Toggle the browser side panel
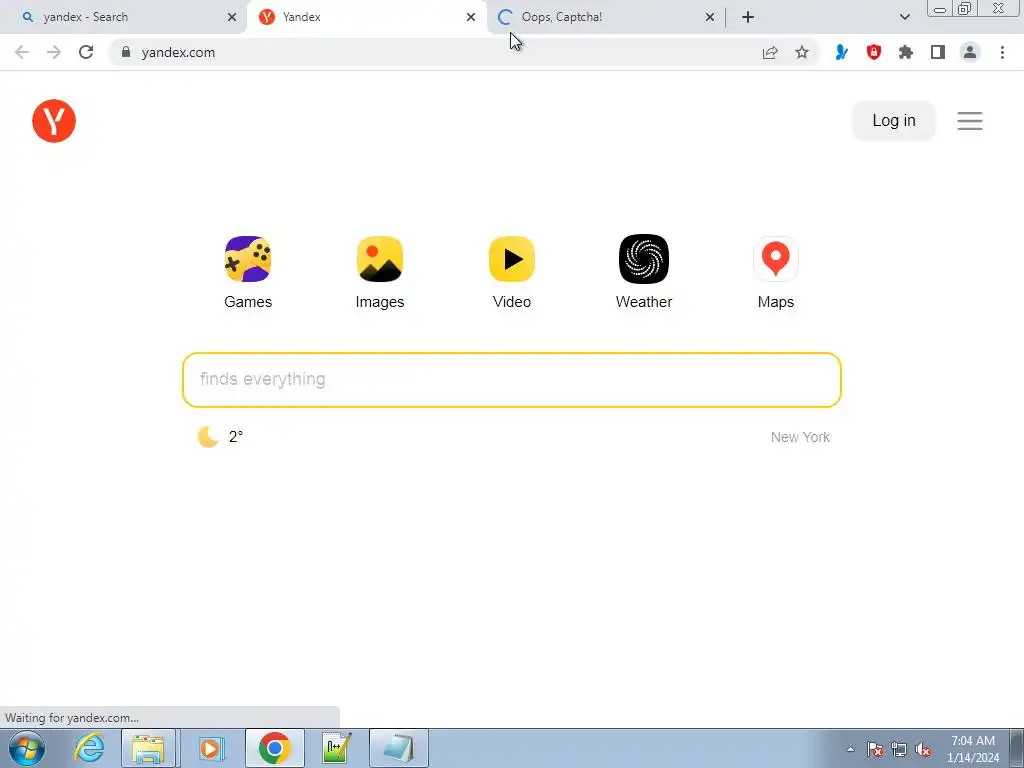The image size is (1024, 768). pos(938,52)
